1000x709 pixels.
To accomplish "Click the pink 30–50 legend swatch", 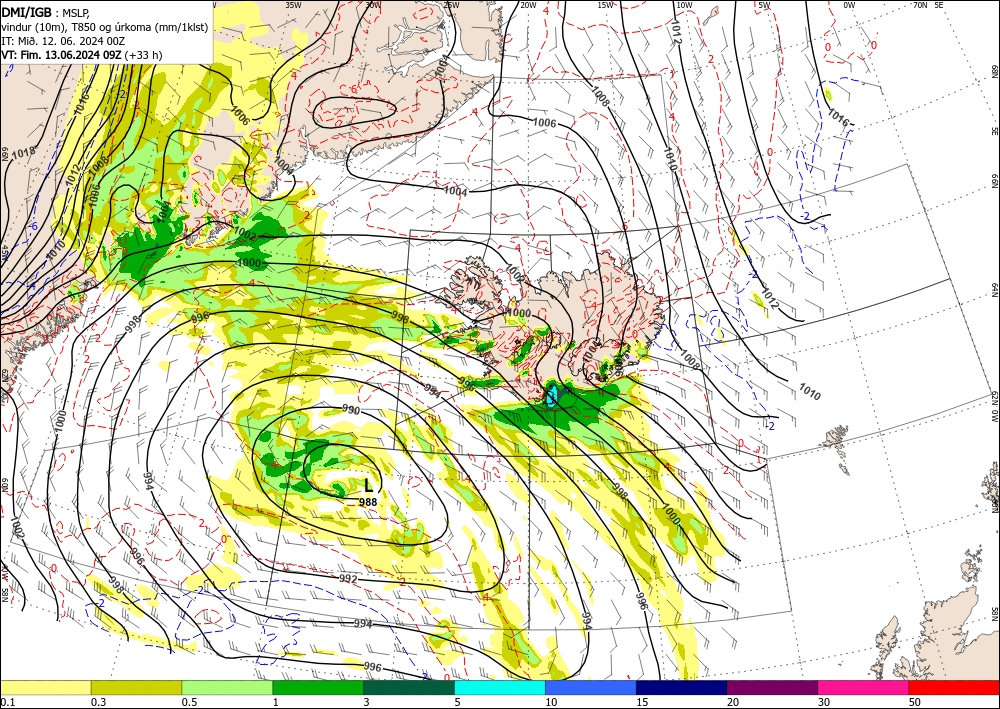I will click(864, 687).
